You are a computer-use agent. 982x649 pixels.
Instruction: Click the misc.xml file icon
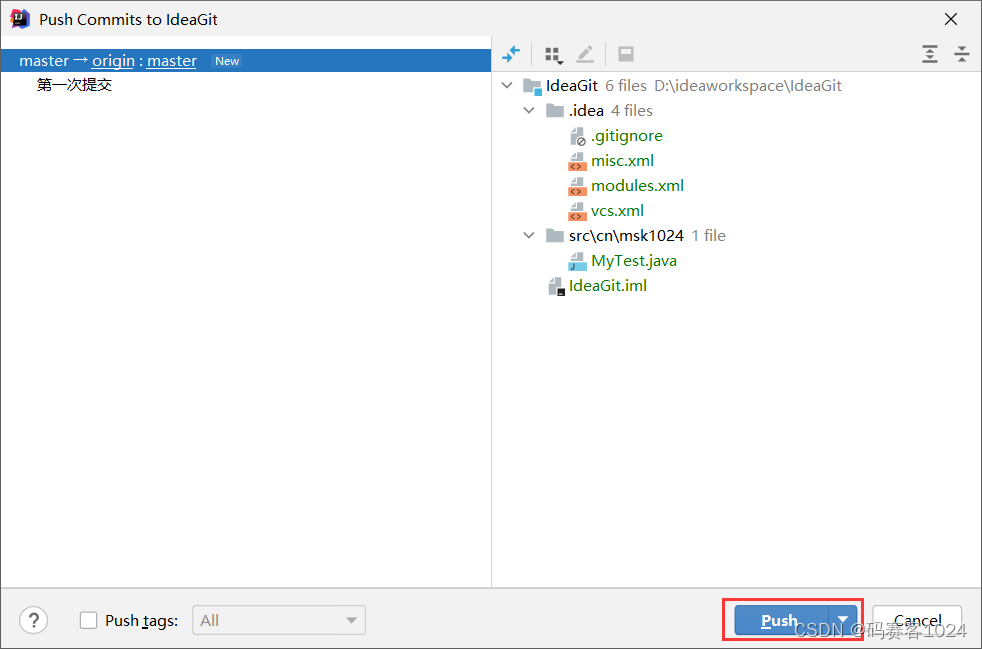(577, 161)
